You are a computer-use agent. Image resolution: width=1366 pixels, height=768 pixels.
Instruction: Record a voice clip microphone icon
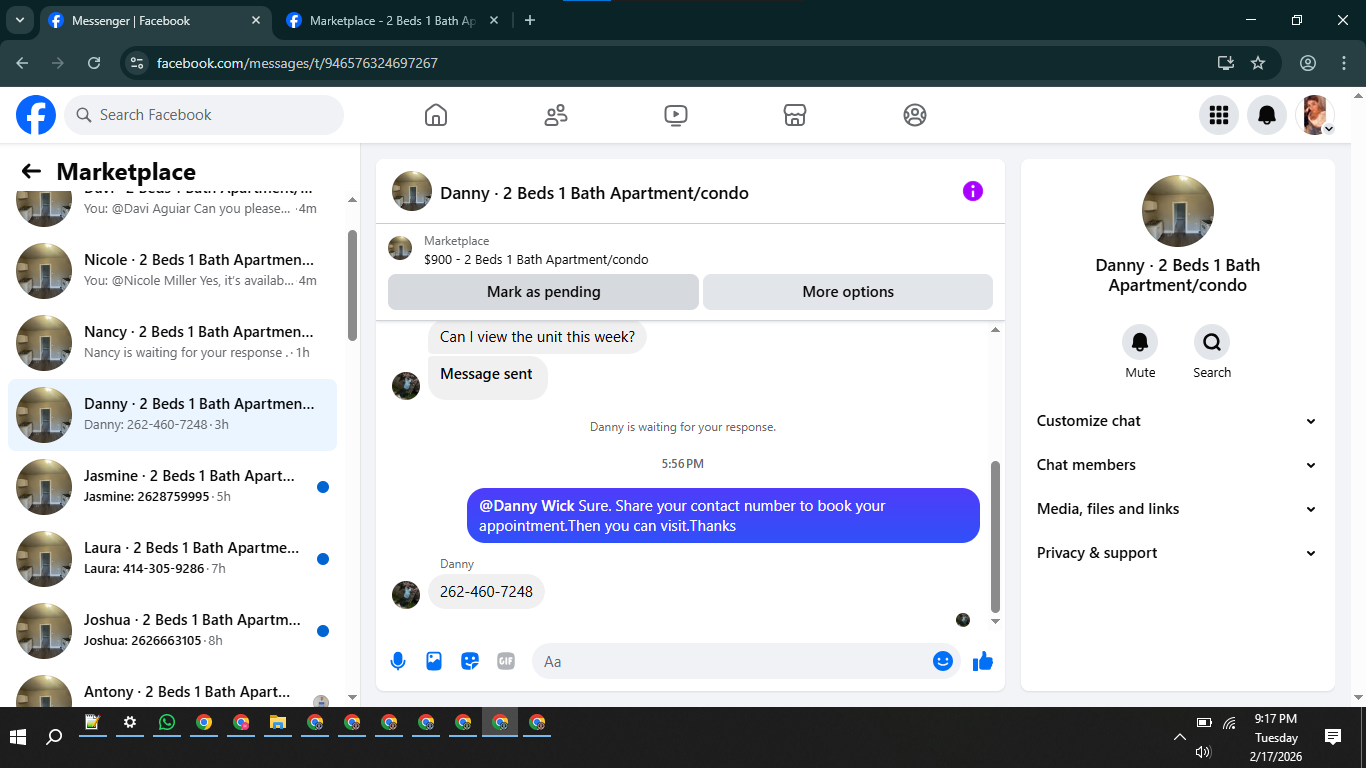coord(398,661)
